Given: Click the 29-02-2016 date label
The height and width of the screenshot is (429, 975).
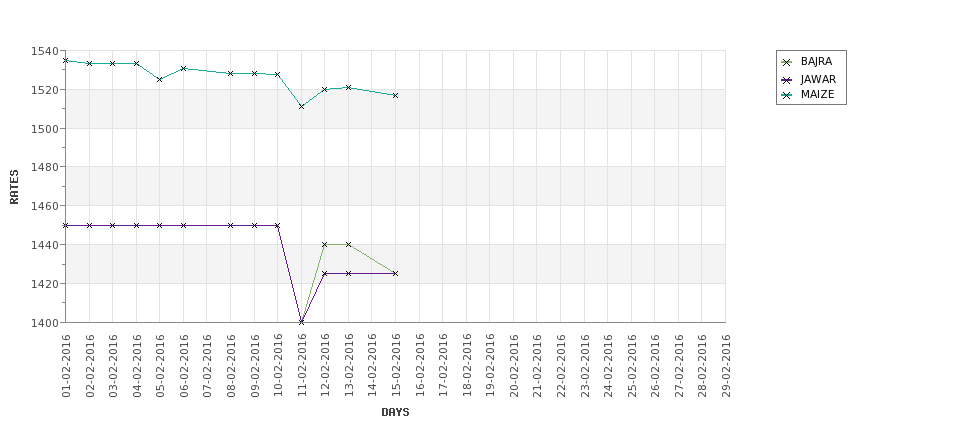Looking at the screenshot, I should [726, 366].
